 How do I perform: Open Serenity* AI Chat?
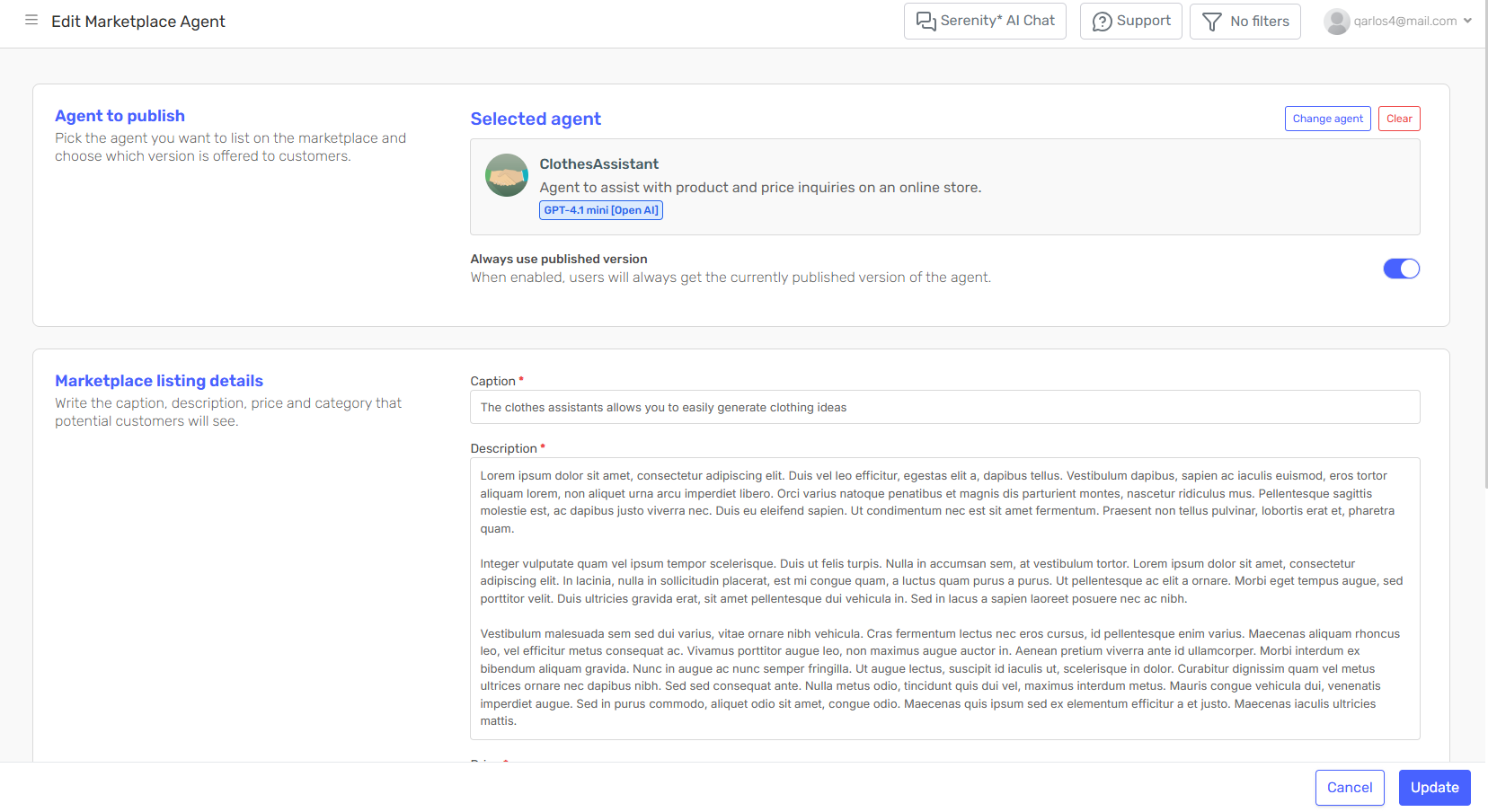click(985, 21)
